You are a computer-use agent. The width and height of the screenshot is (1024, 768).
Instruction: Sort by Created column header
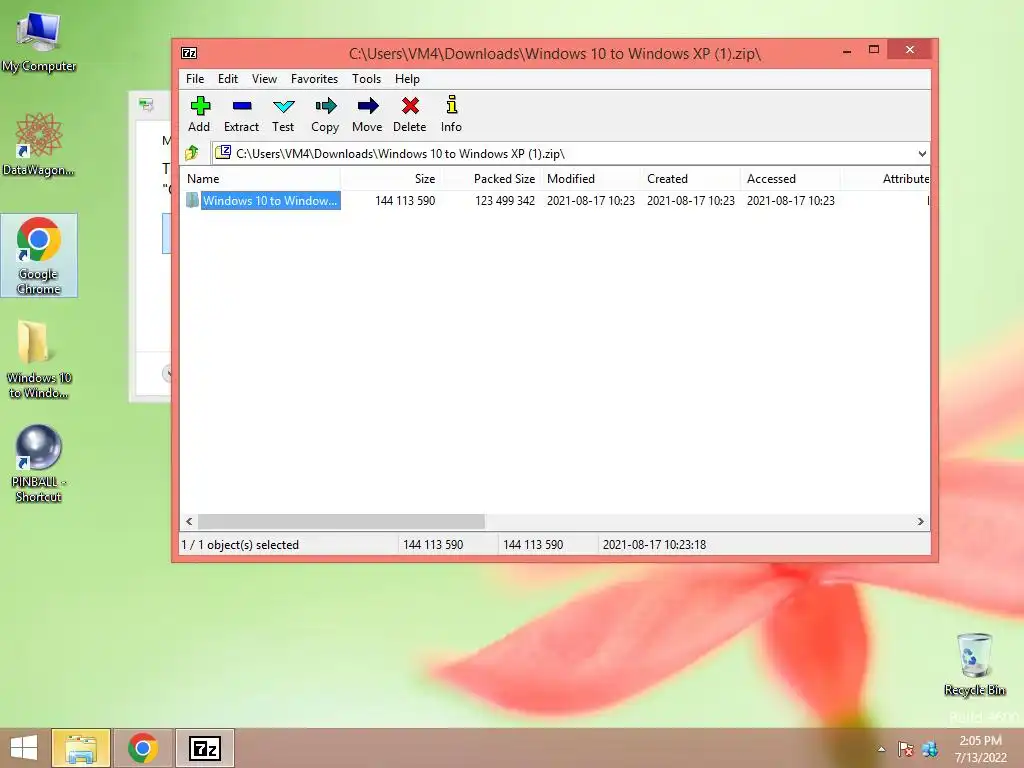[x=691, y=179]
